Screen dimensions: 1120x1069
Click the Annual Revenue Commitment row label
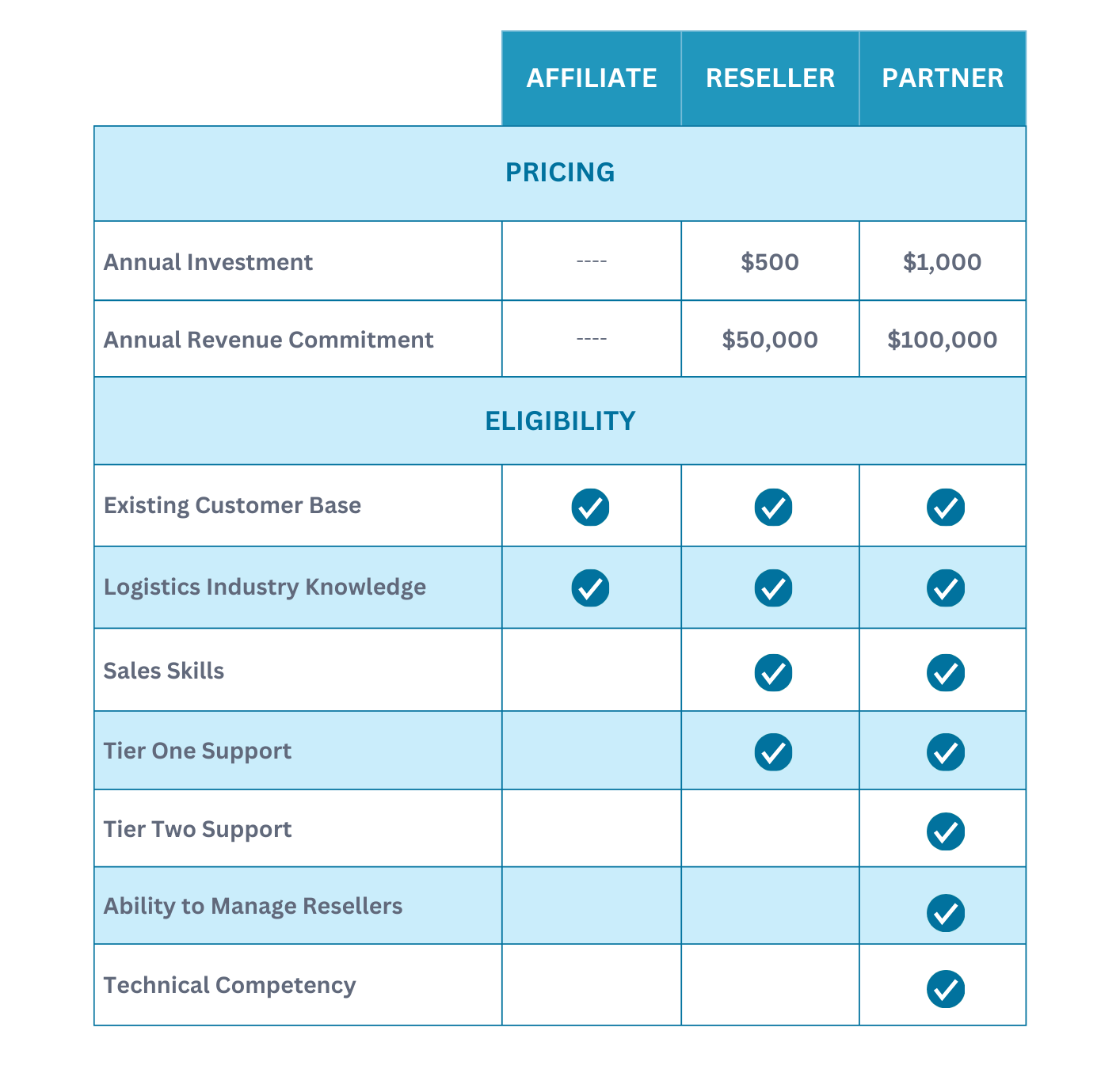point(269,340)
